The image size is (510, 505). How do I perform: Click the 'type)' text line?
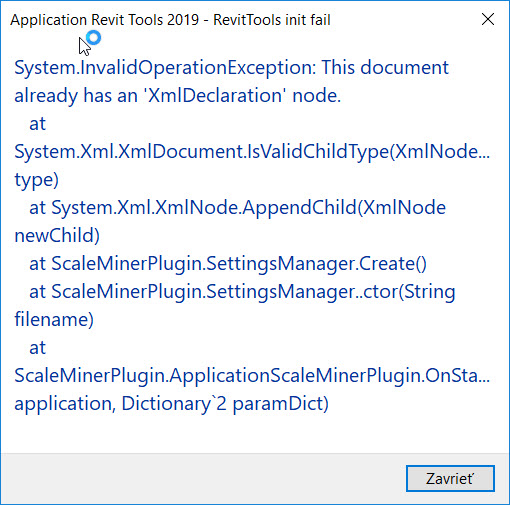click(x=36, y=180)
